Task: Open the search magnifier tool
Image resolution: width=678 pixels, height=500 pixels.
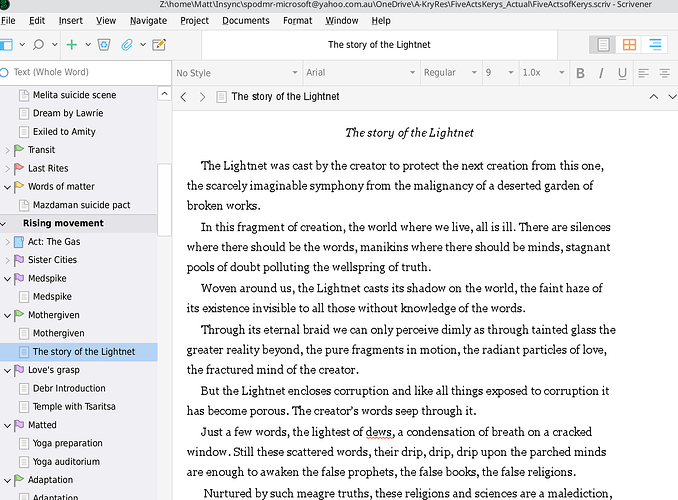Action: [x=38, y=45]
